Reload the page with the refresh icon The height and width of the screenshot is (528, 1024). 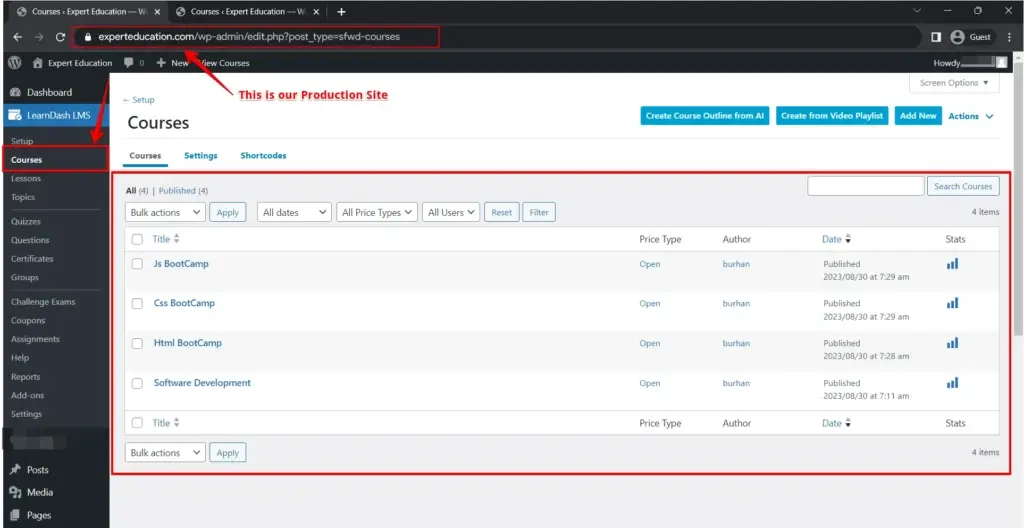pyautogui.click(x=60, y=37)
